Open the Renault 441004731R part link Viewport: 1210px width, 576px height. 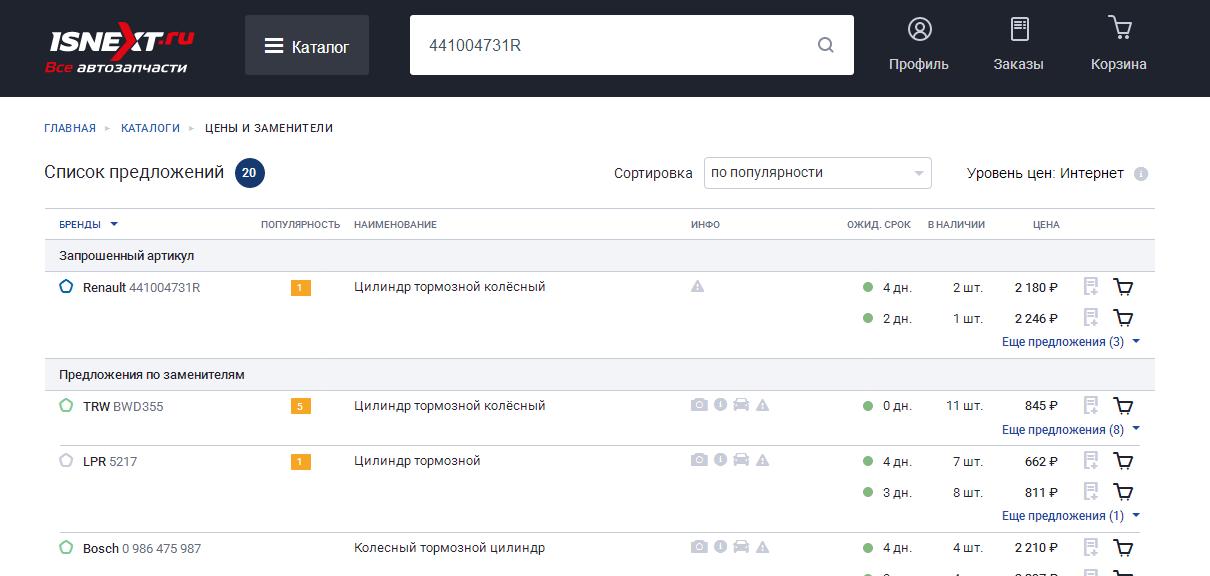tap(141, 288)
